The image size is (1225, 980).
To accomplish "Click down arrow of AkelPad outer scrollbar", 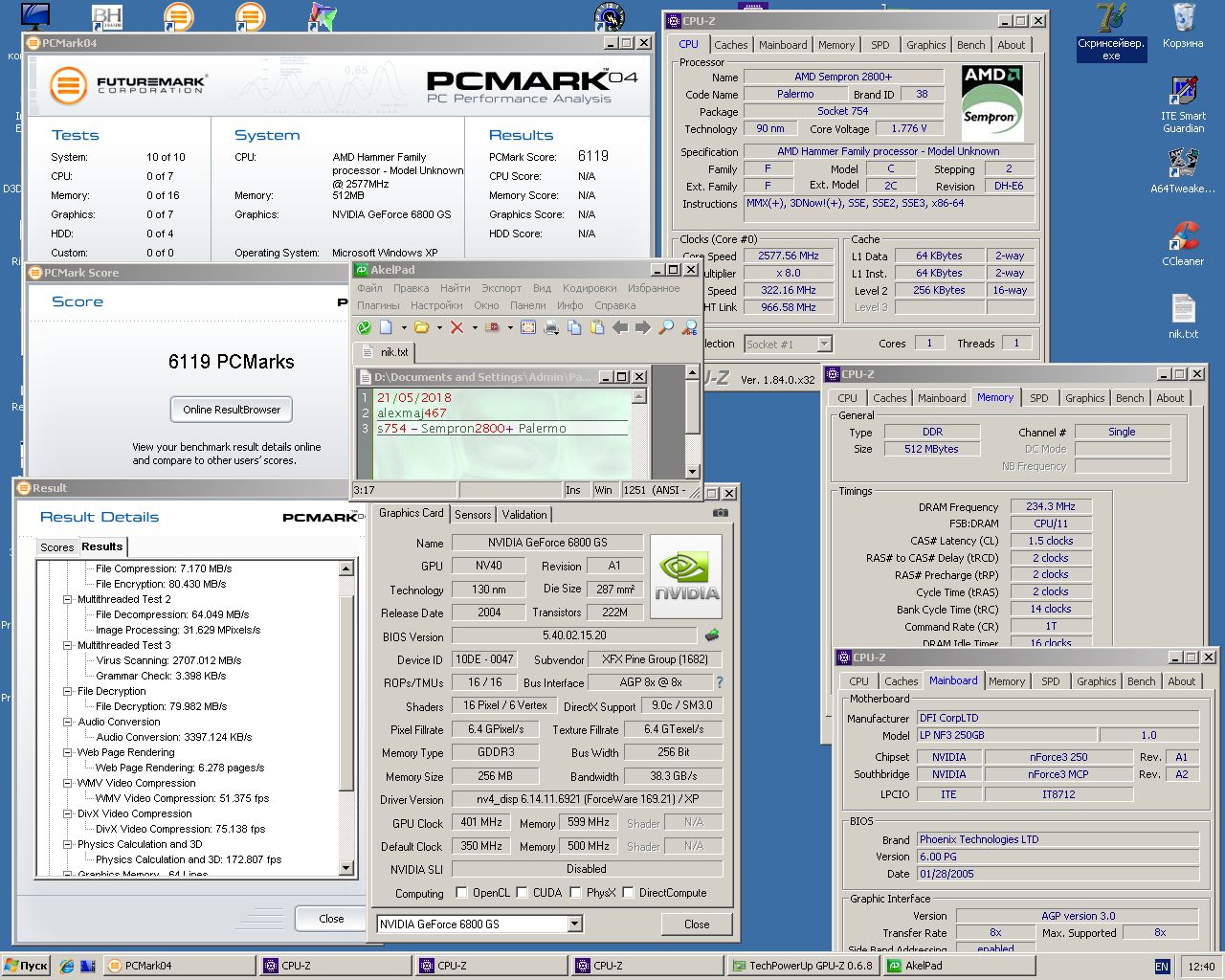I will tap(693, 472).
